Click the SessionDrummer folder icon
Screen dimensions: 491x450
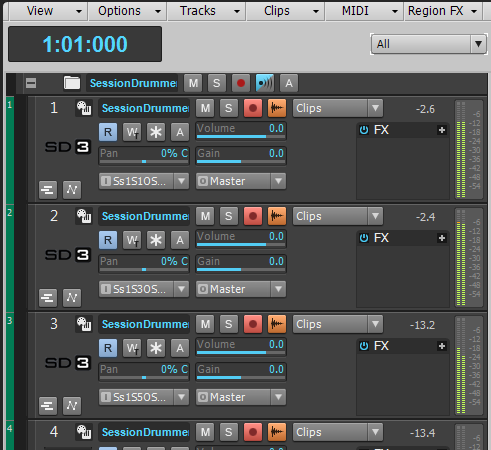click(72, 83)
